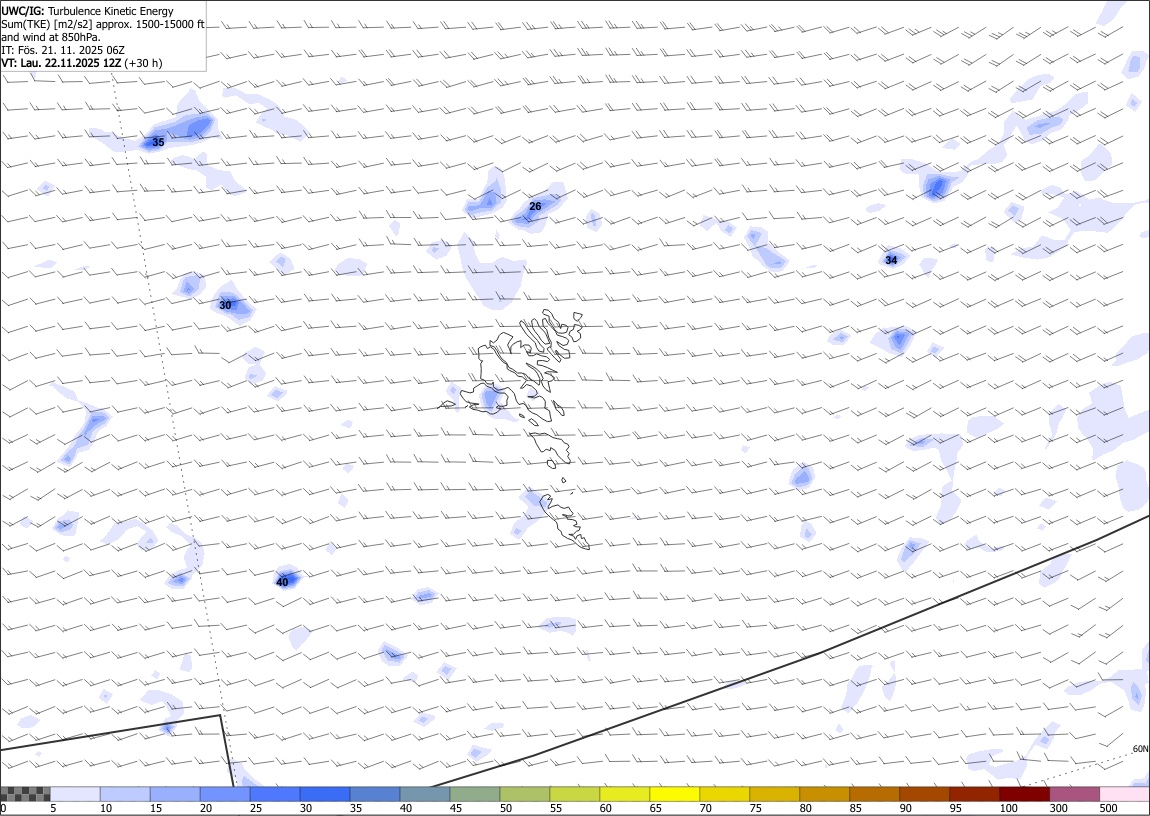This screenshot has height=816, width=1150.
Task: Click the southernmost Faroe island outline
Action: point(565,522)
